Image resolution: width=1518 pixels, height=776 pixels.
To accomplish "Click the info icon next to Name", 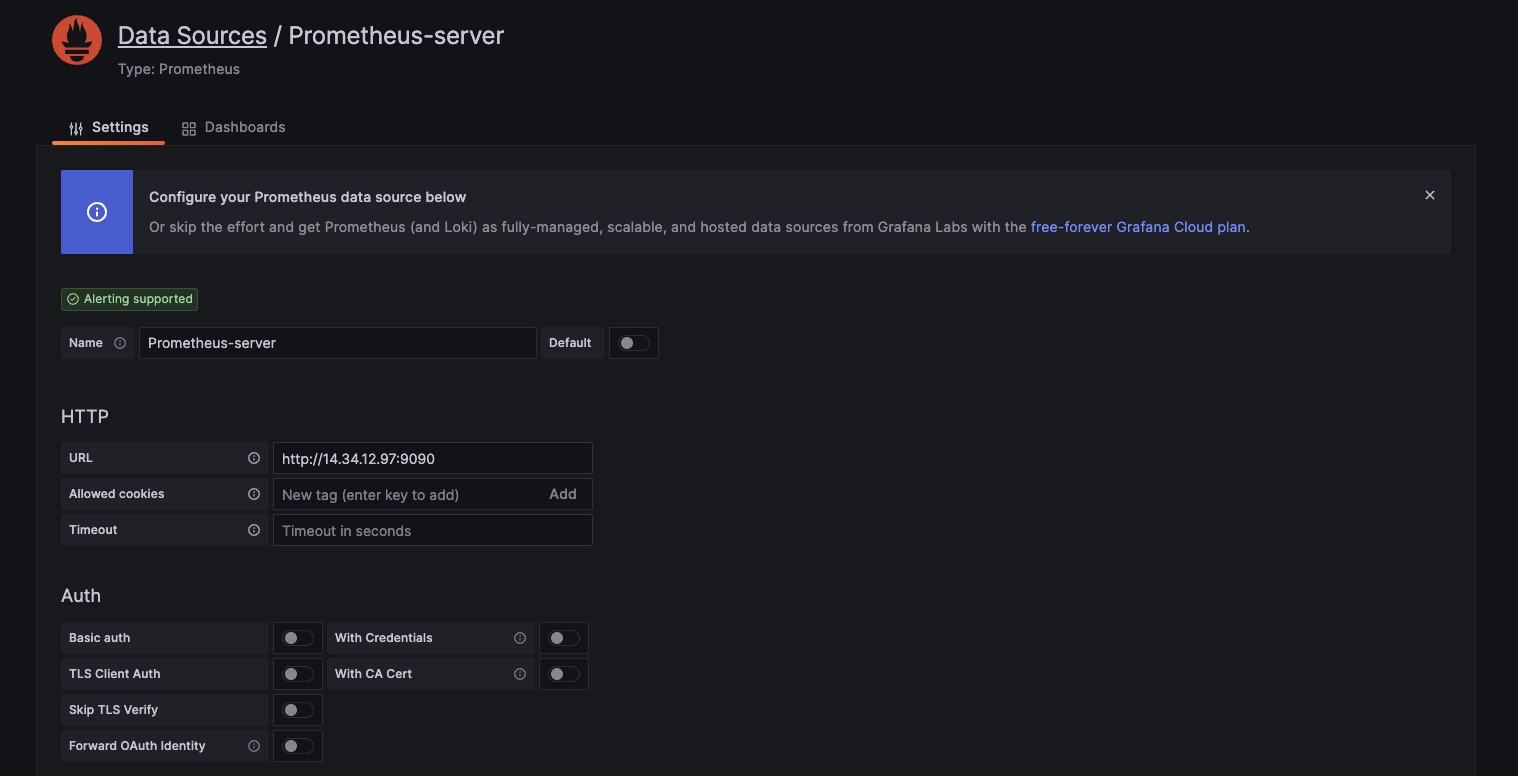I will [x=120, y=343].
